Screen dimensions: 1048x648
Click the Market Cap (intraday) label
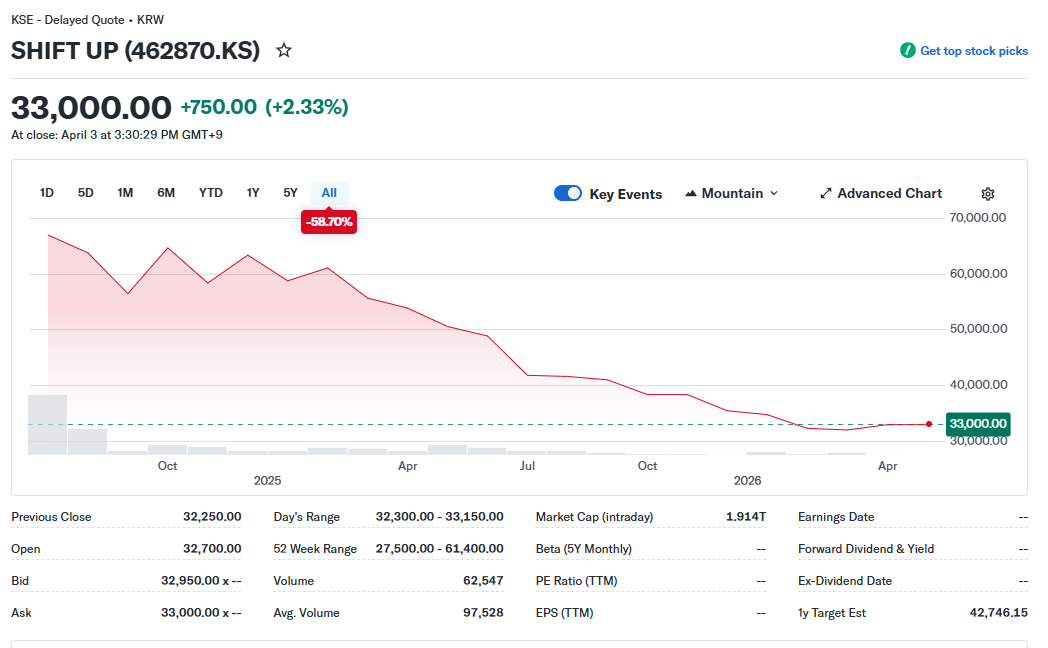(594, 517)
